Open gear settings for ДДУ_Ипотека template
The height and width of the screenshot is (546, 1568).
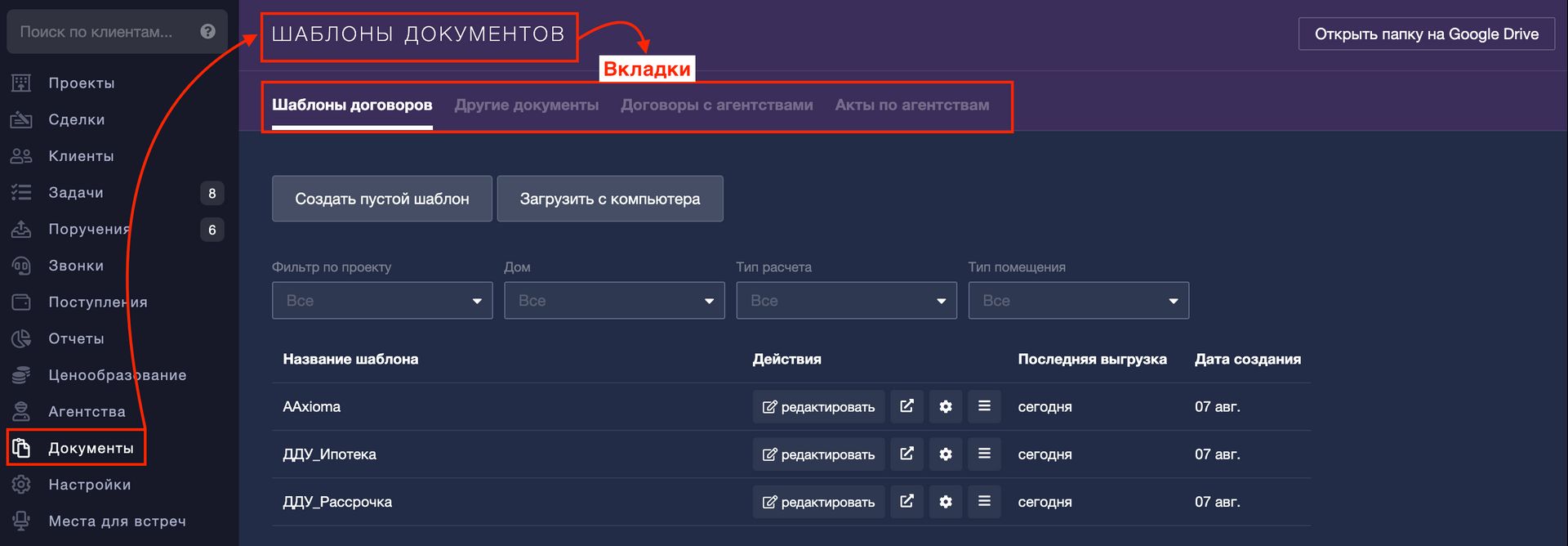[x=945, y=454]
